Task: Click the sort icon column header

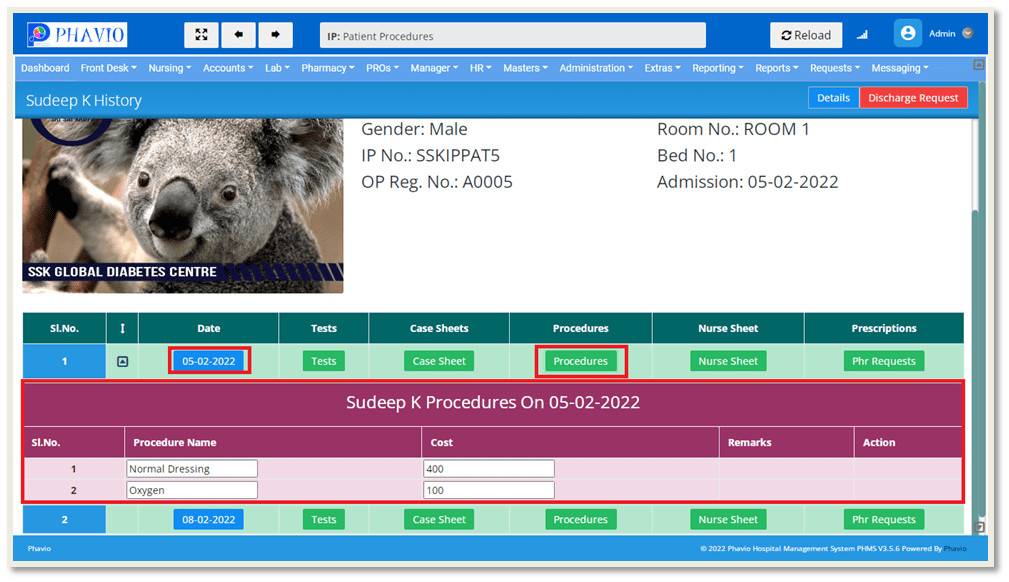Action: (x=122, y=328)
